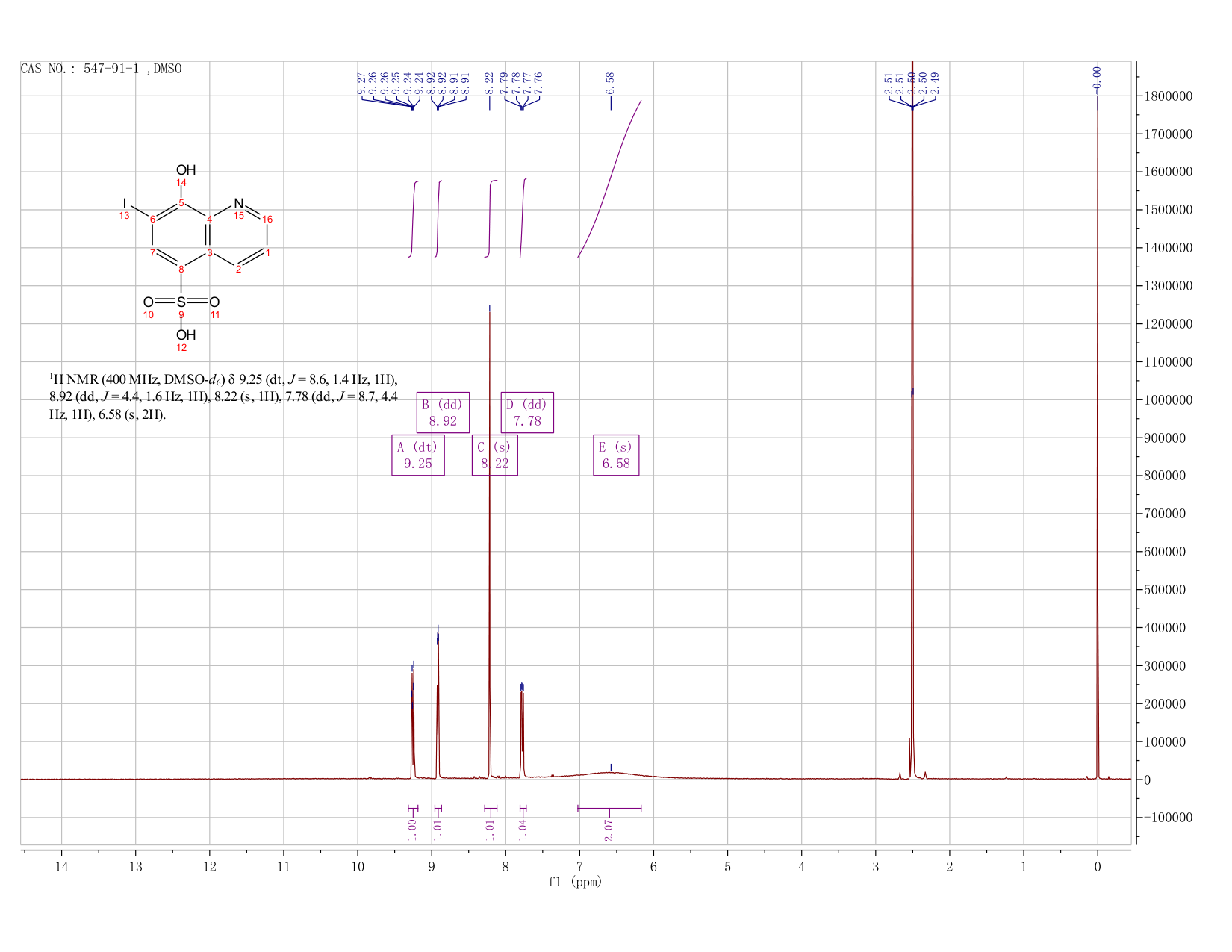Viewport: 1232px width, 952px height.
Task: Click the oxygen atom O labeled 10
Action: [149, 302]
